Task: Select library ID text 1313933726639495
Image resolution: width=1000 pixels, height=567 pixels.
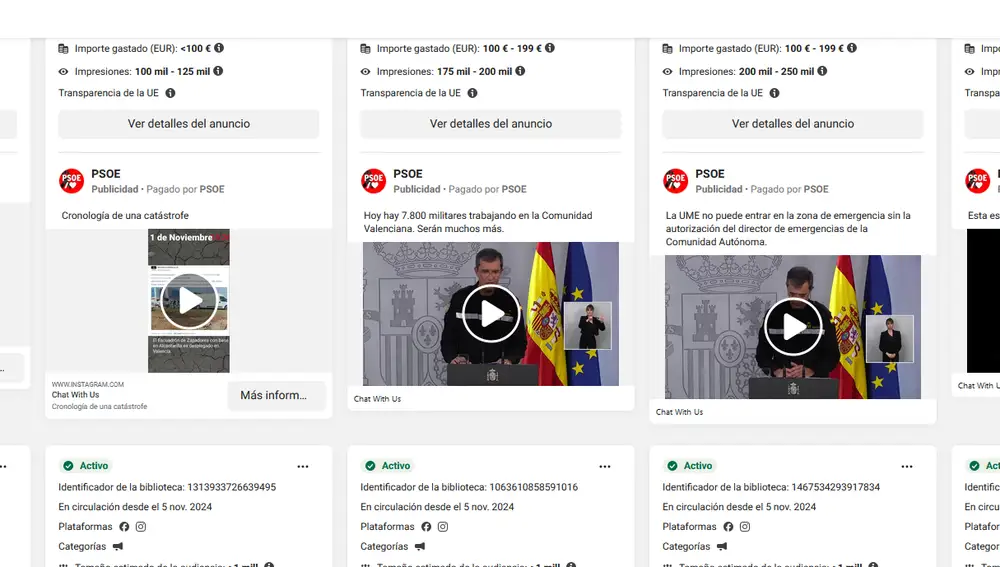Action: [x=232, y=487]
